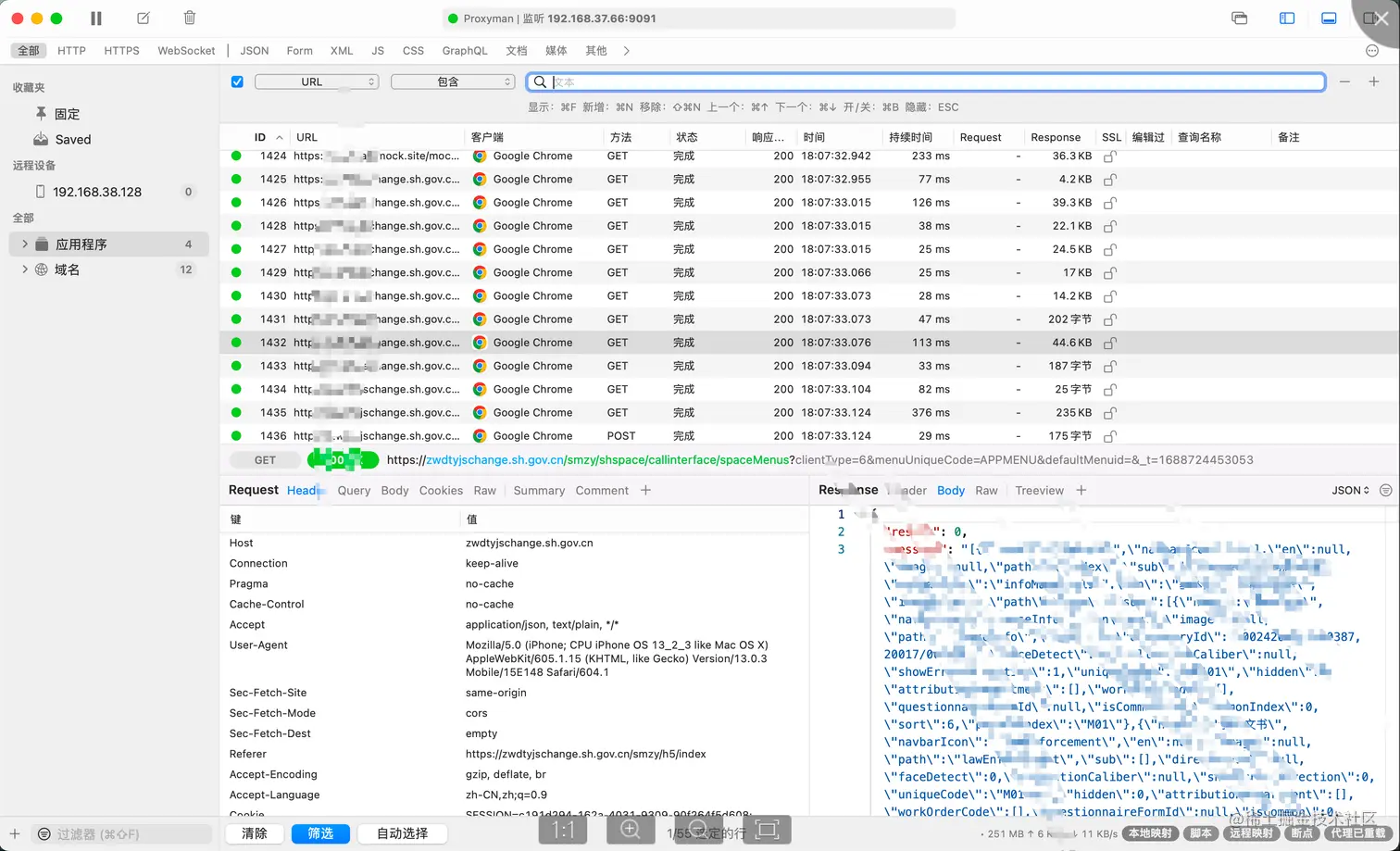Click the 自动选择 button
This screenshot has height=851, width=1400.
[x=402, y=833]
